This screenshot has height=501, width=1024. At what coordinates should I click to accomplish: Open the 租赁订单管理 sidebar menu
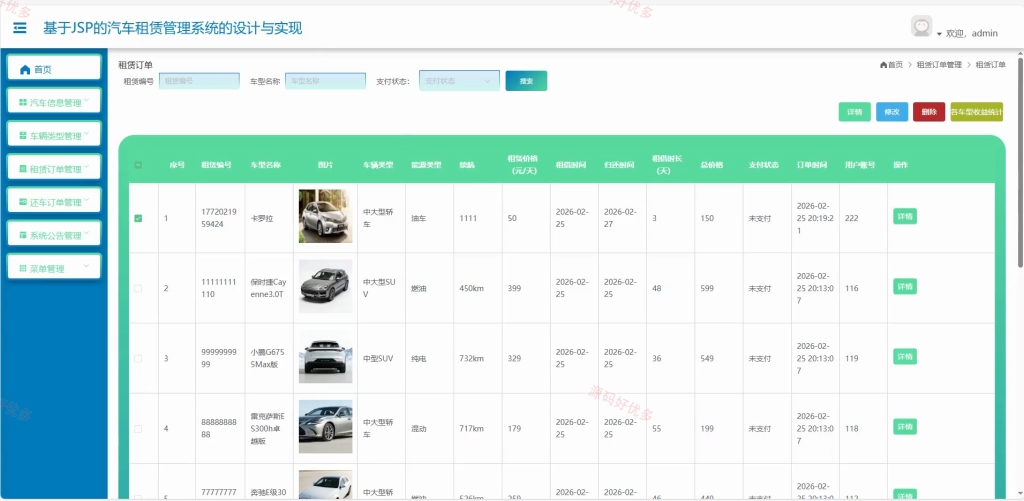point(54,169)
